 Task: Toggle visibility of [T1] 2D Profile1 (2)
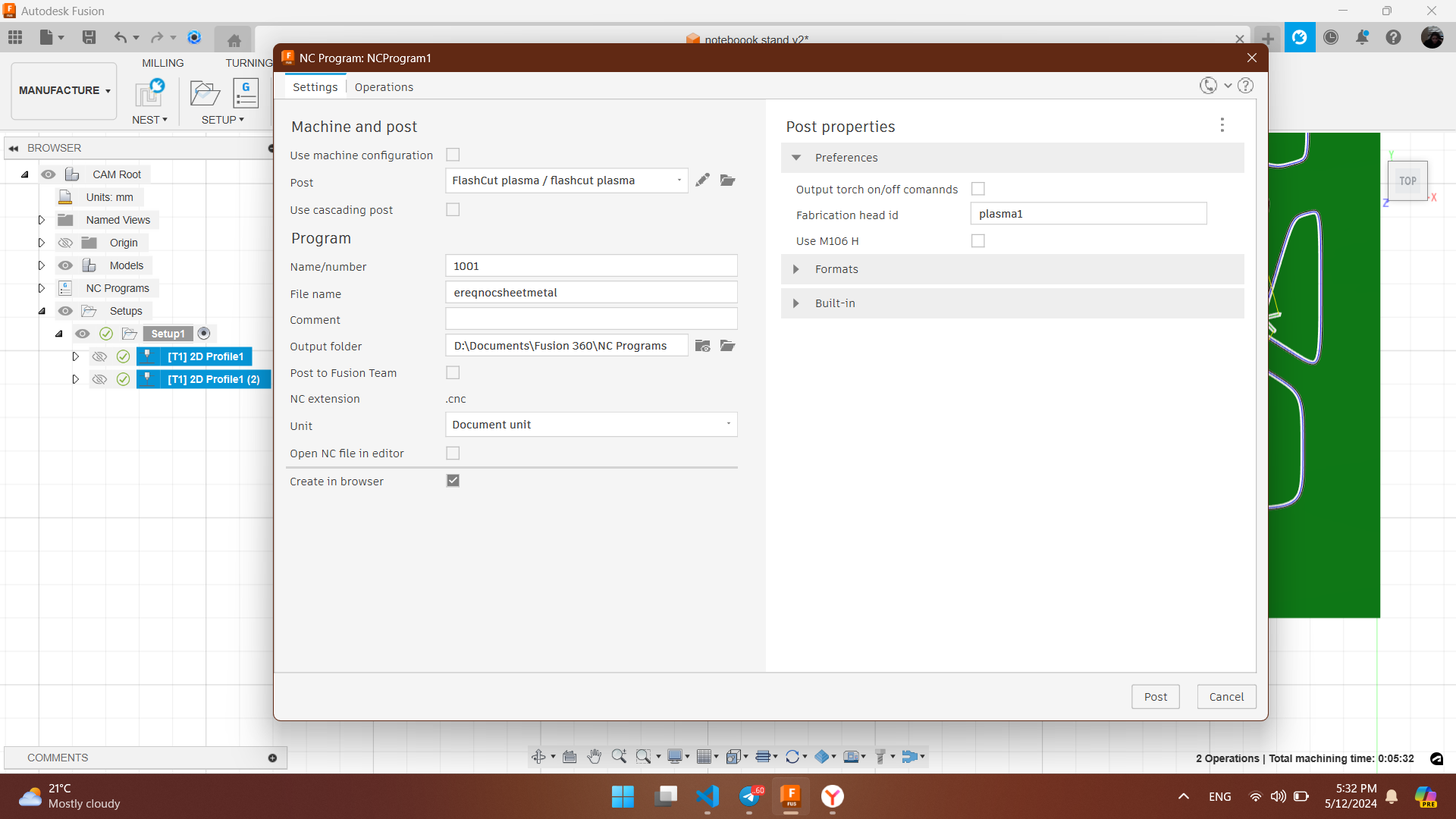click(99, 379)
